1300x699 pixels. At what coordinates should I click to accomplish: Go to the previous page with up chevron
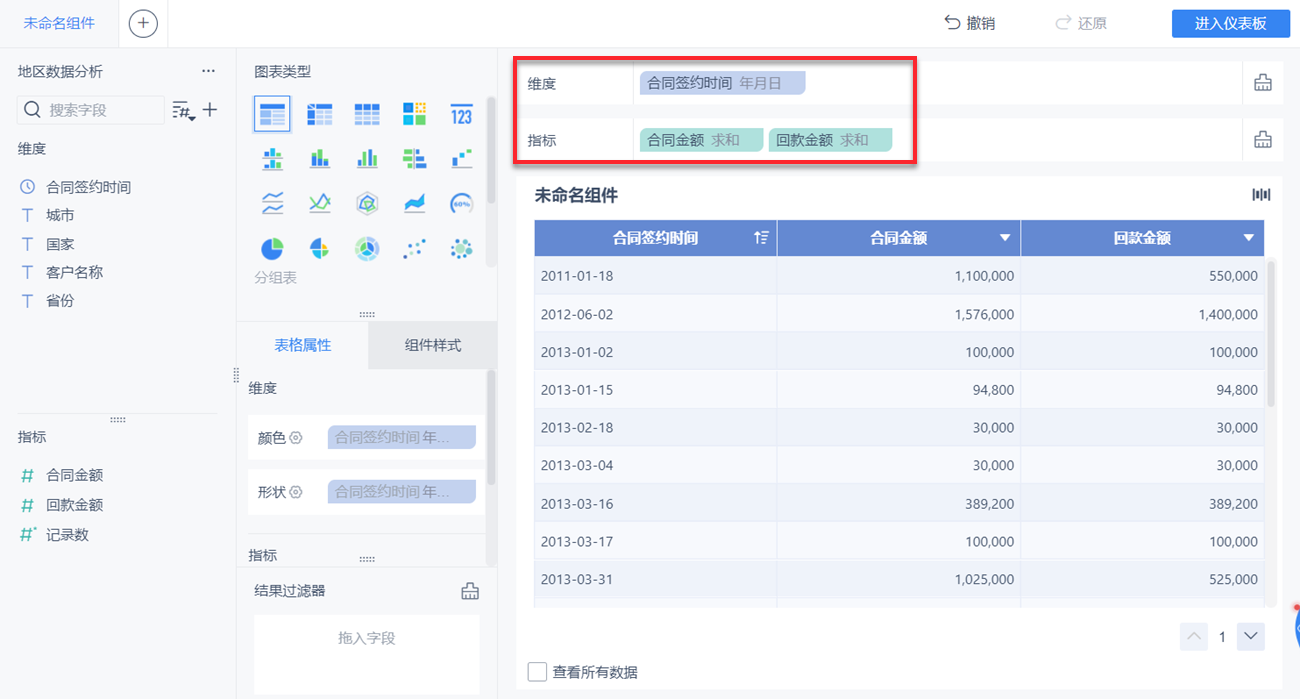(x=1194, y=636)
